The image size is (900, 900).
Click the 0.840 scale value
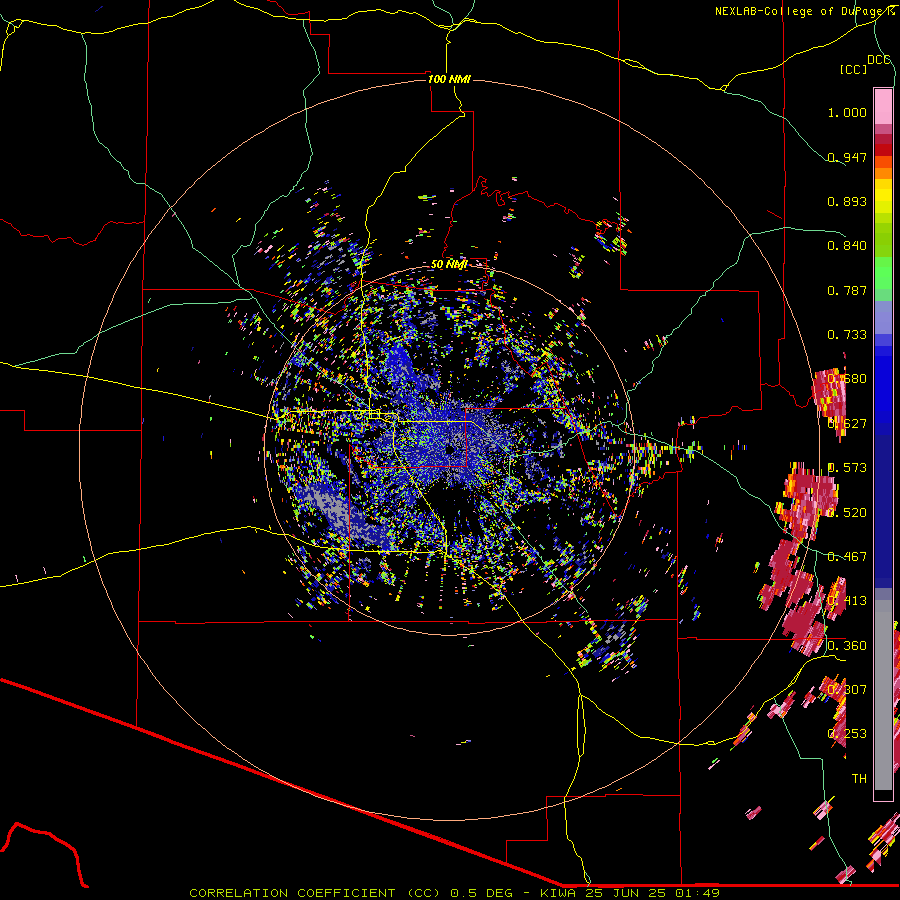[847, 246]
